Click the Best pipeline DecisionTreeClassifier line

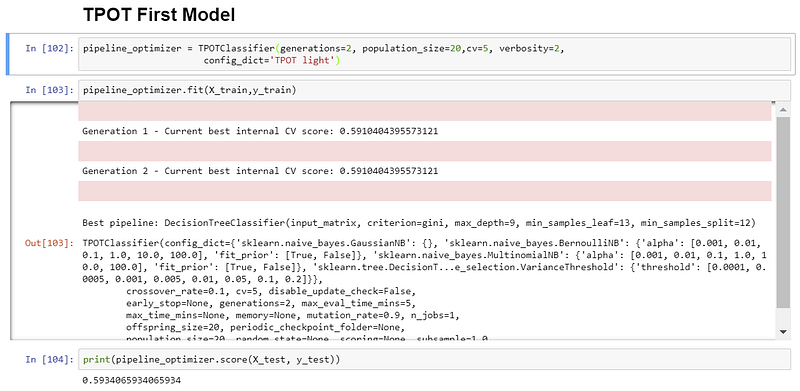418,223
